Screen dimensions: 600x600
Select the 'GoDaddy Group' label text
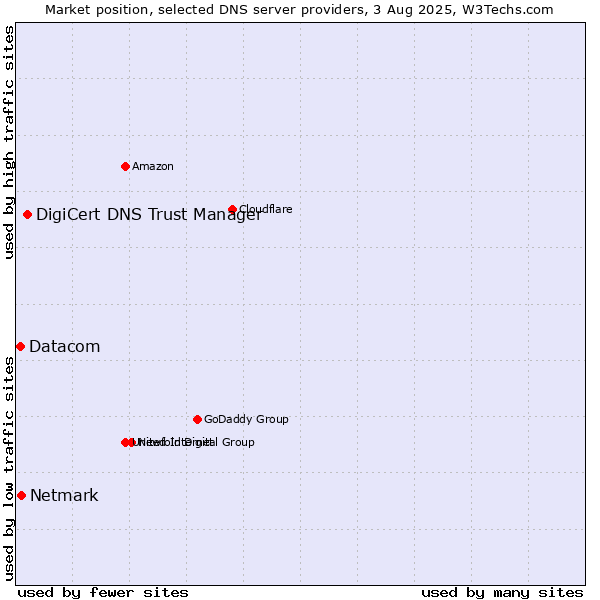246,419
